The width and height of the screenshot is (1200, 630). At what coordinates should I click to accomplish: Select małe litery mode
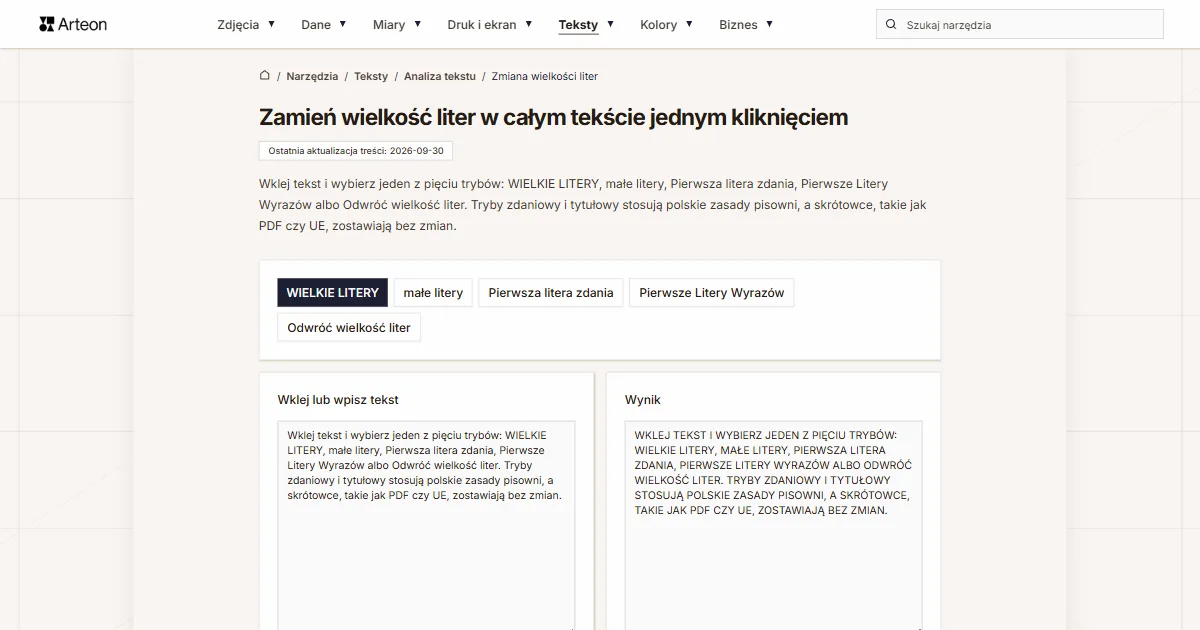coord(433,293)
